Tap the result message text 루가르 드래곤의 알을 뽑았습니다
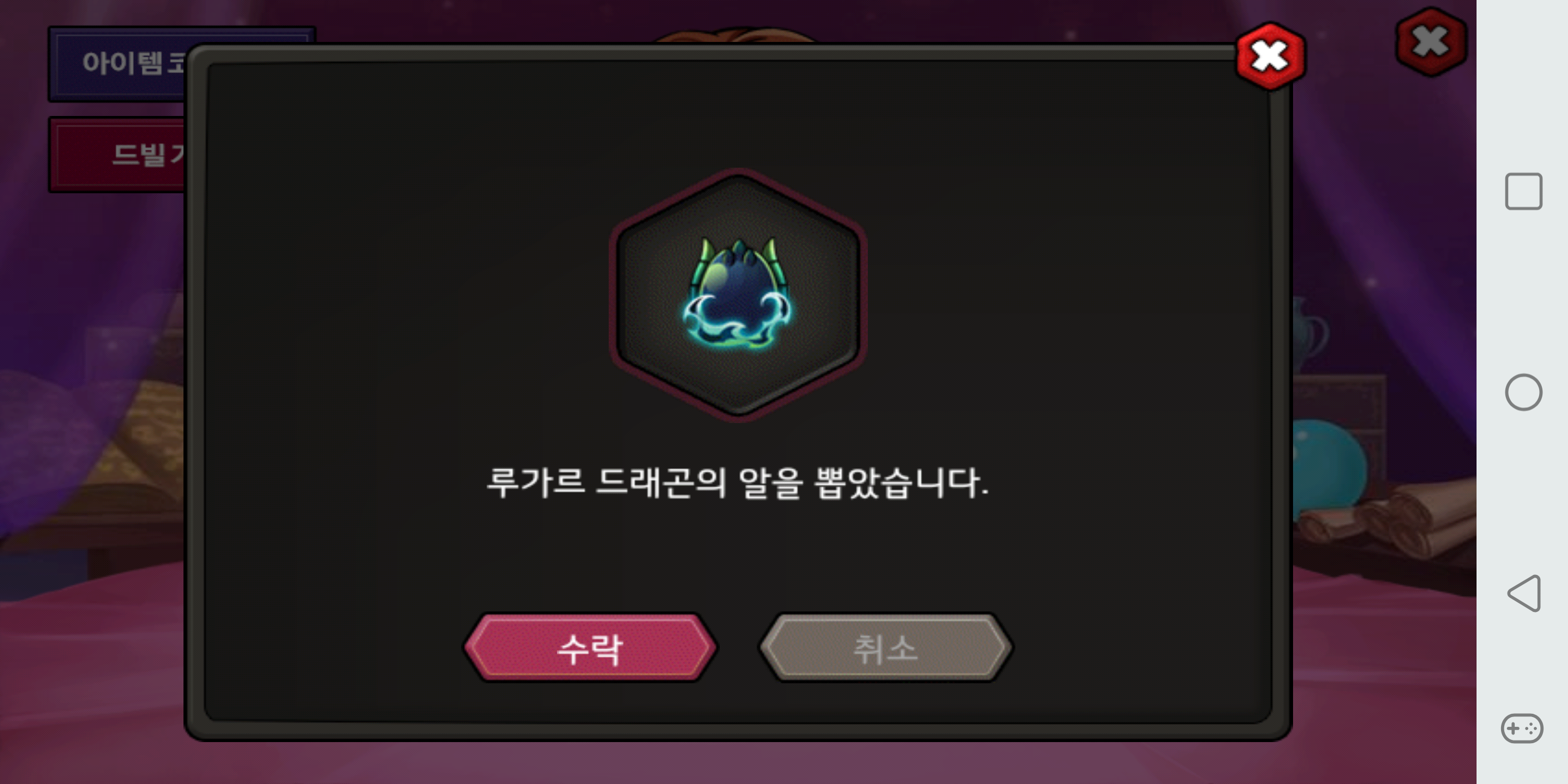Viewport: 1568px width, 784px height. click(737, 483)
